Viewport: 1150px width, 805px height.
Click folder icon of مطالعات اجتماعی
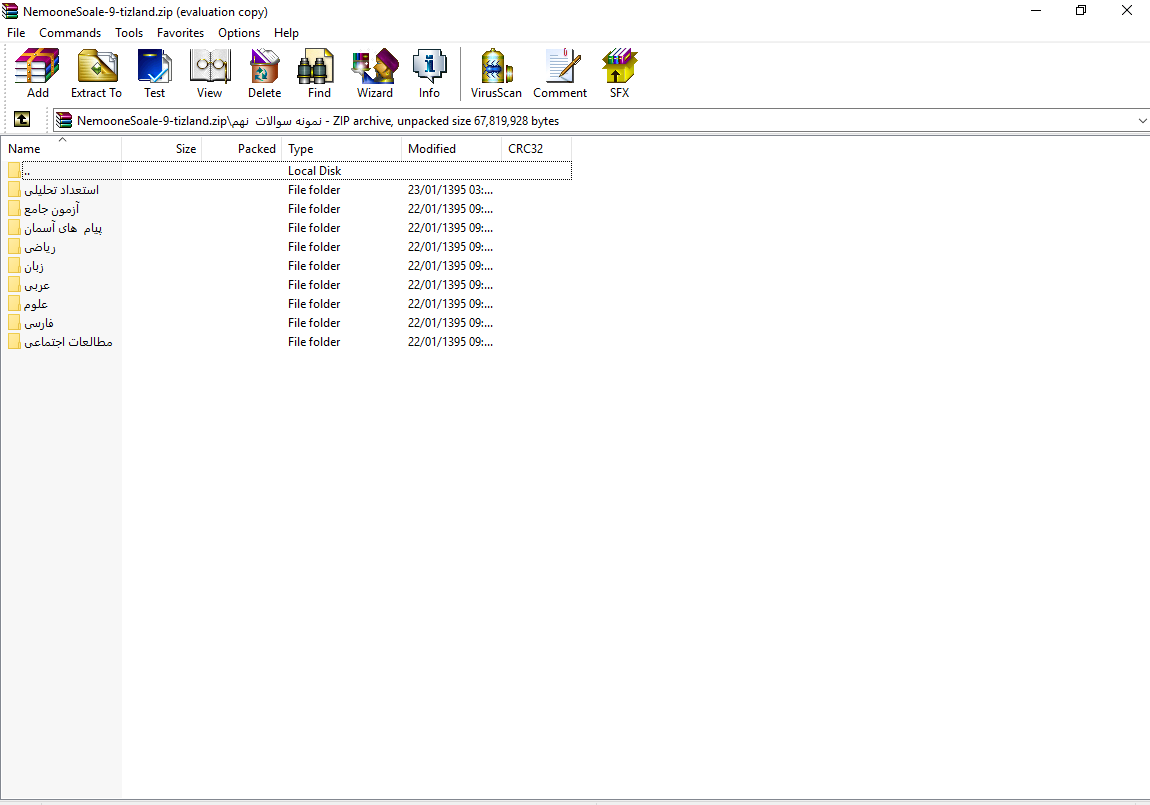pyautogui.click(x=14, y=342)
